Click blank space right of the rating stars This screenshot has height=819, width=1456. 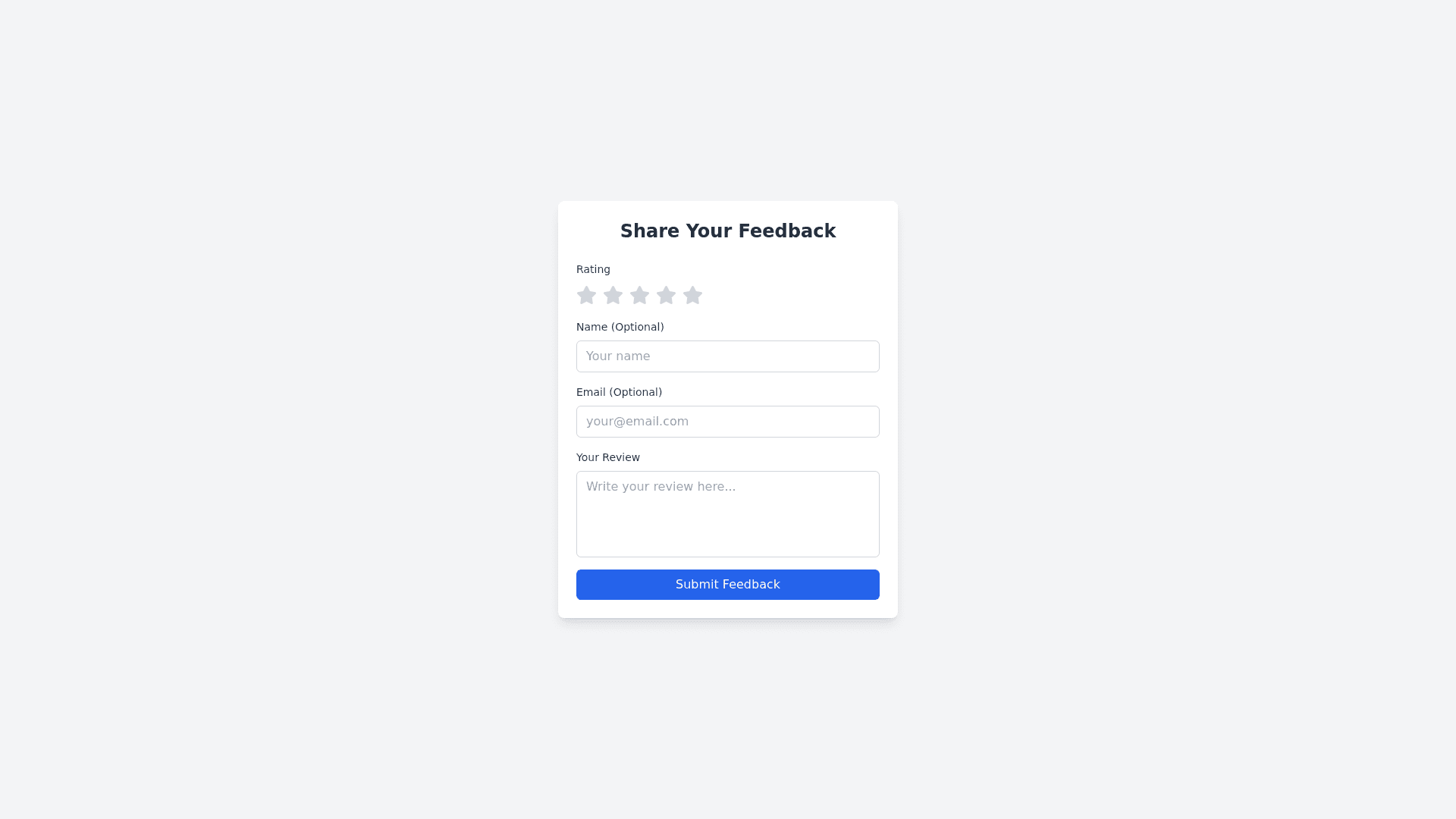[x=796, y=295]
